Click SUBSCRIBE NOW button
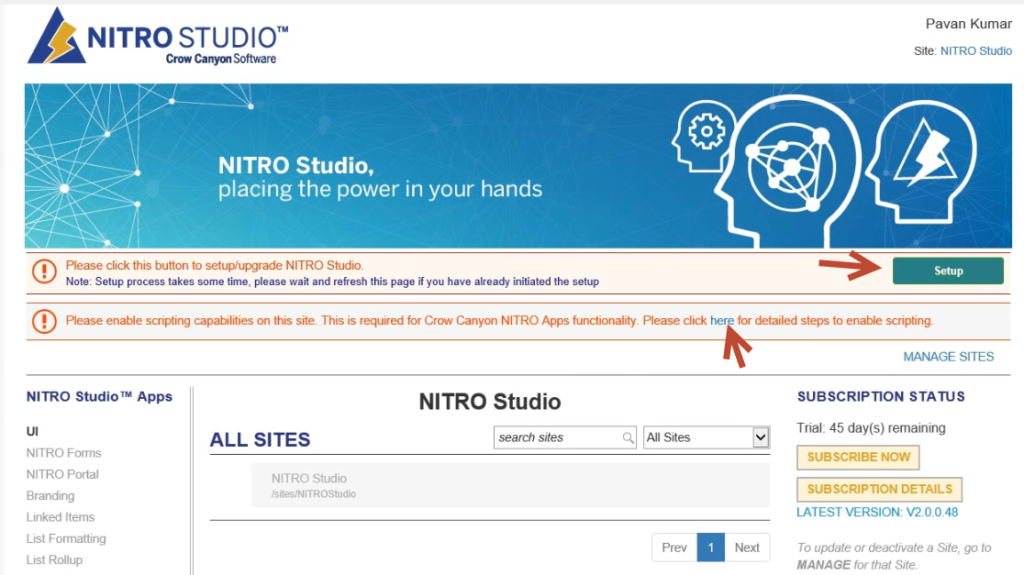 tap(858, 457)
